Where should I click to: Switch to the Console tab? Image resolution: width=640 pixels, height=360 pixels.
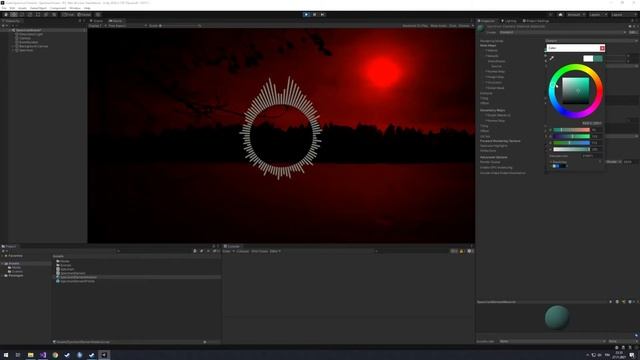coord(233,247)
